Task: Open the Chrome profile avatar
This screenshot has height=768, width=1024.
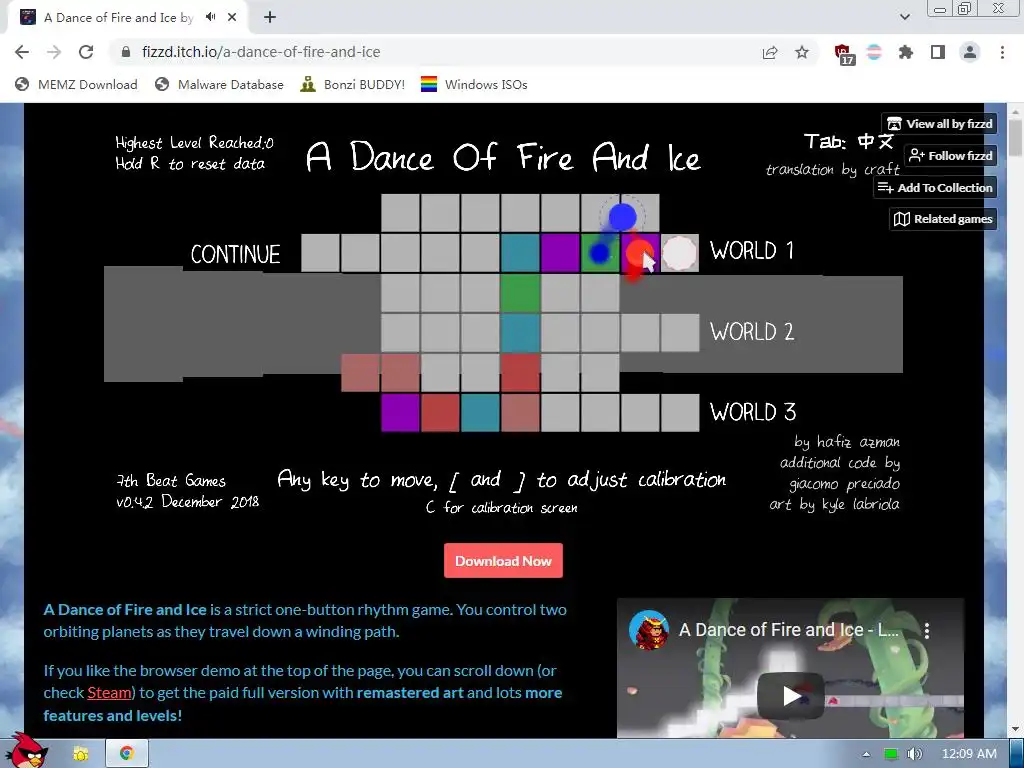Action: click(970, 52)
